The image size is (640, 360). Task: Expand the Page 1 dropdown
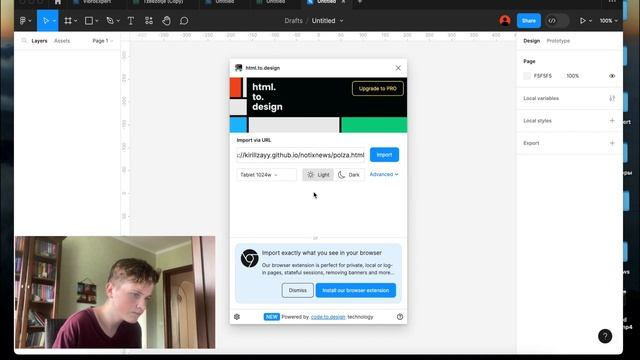click(102, 41)
